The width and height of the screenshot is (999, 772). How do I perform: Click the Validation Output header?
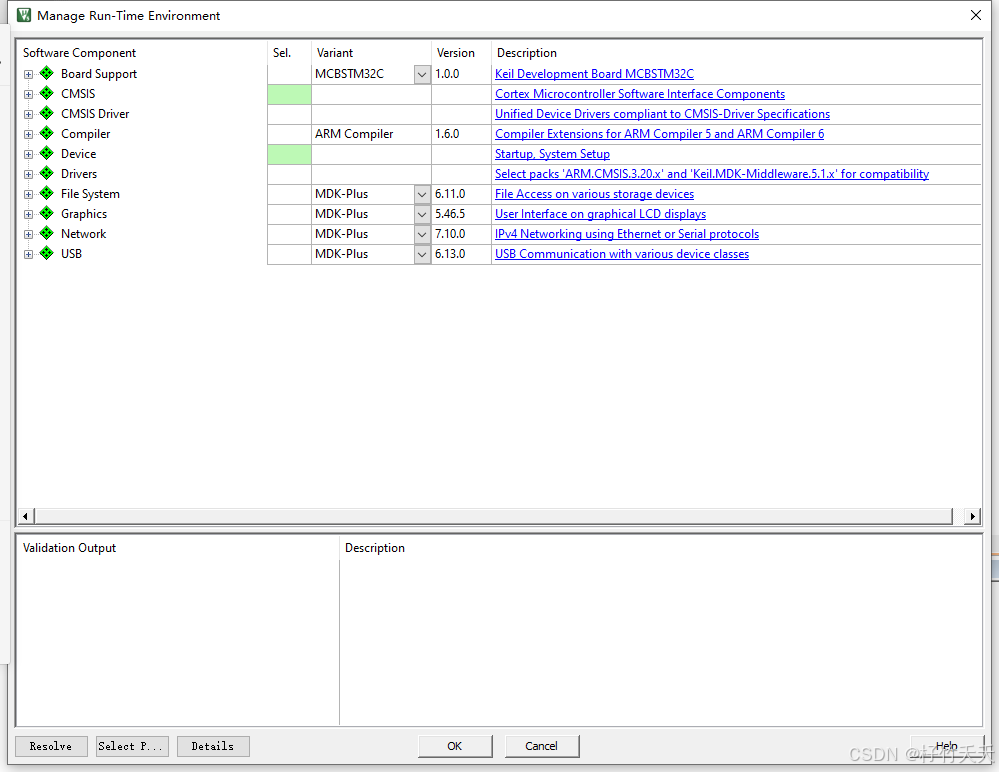[x=69, y=548]
